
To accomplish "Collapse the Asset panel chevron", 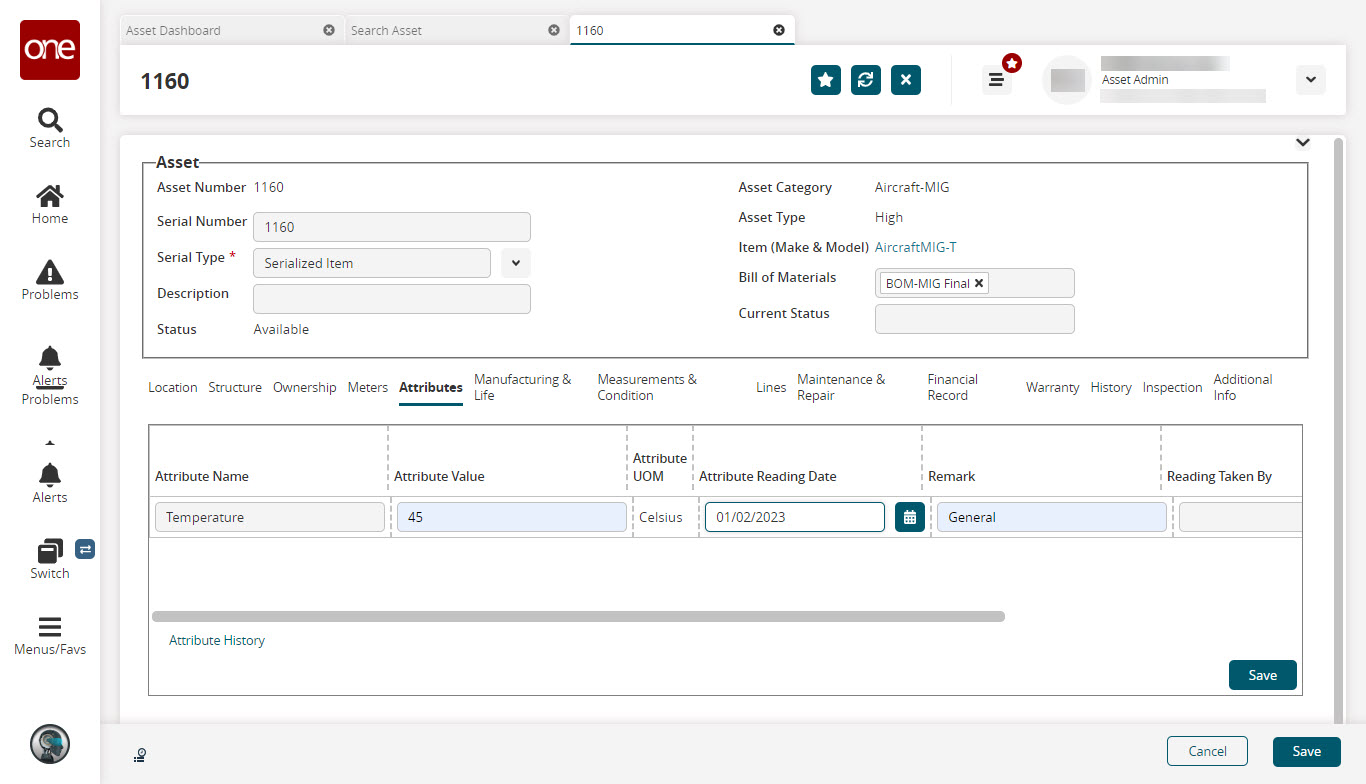I will tap(1302, 143).
